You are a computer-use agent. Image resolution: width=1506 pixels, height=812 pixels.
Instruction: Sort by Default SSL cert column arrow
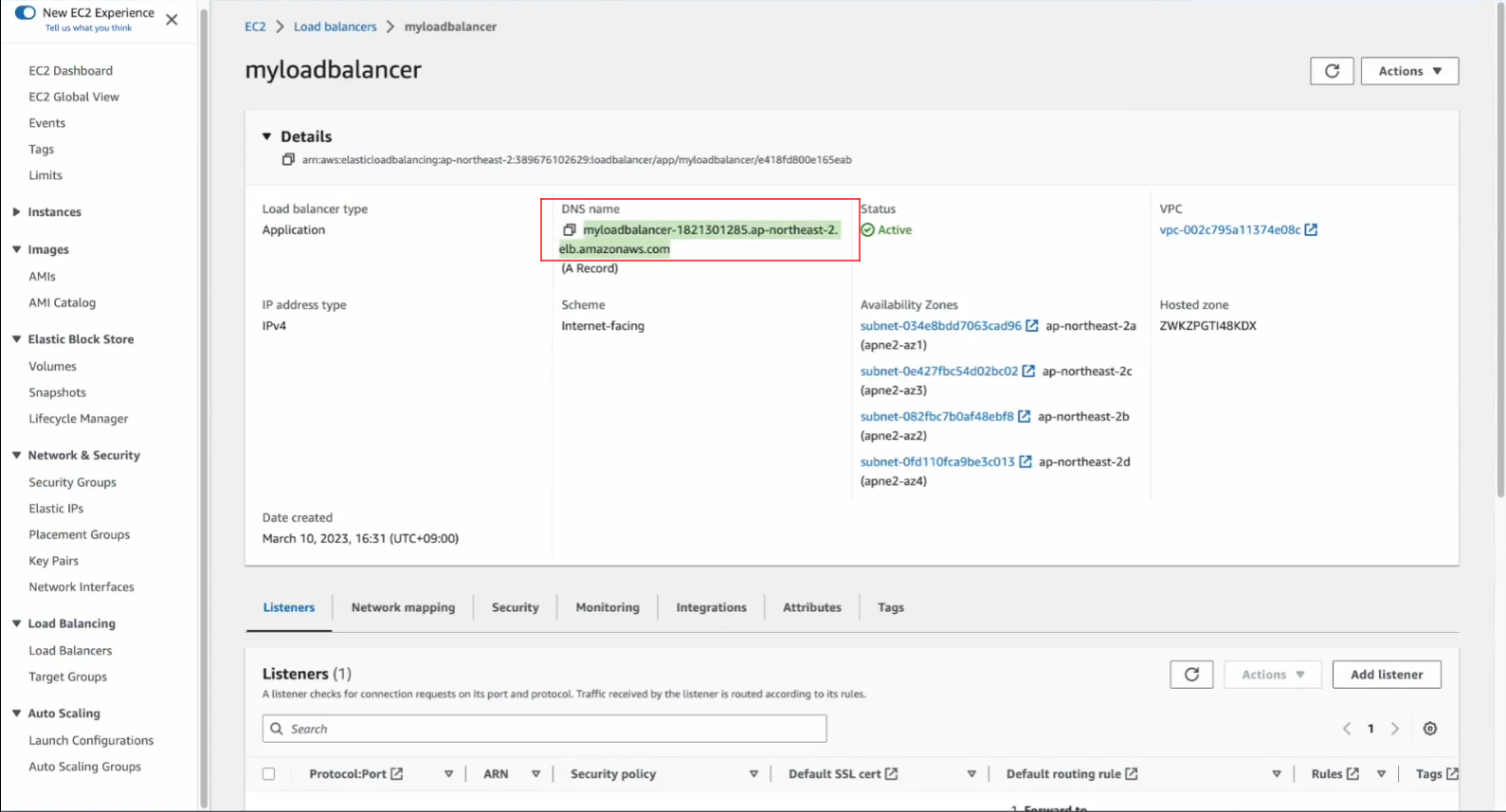971,774
